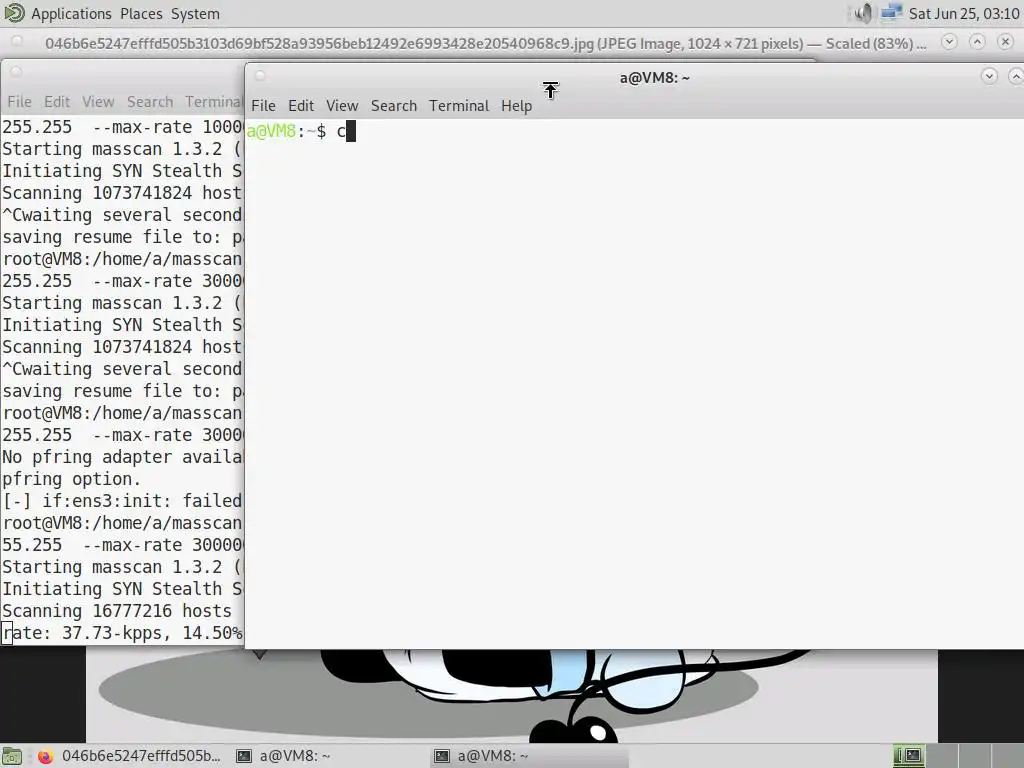Open the Applications menu in top panel

(x=71, y=14)
